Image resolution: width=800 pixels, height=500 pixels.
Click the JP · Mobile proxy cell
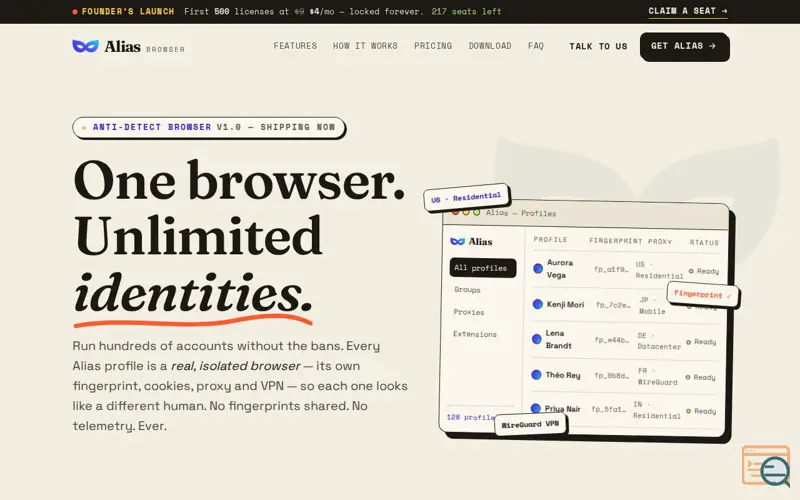(652, 305)
